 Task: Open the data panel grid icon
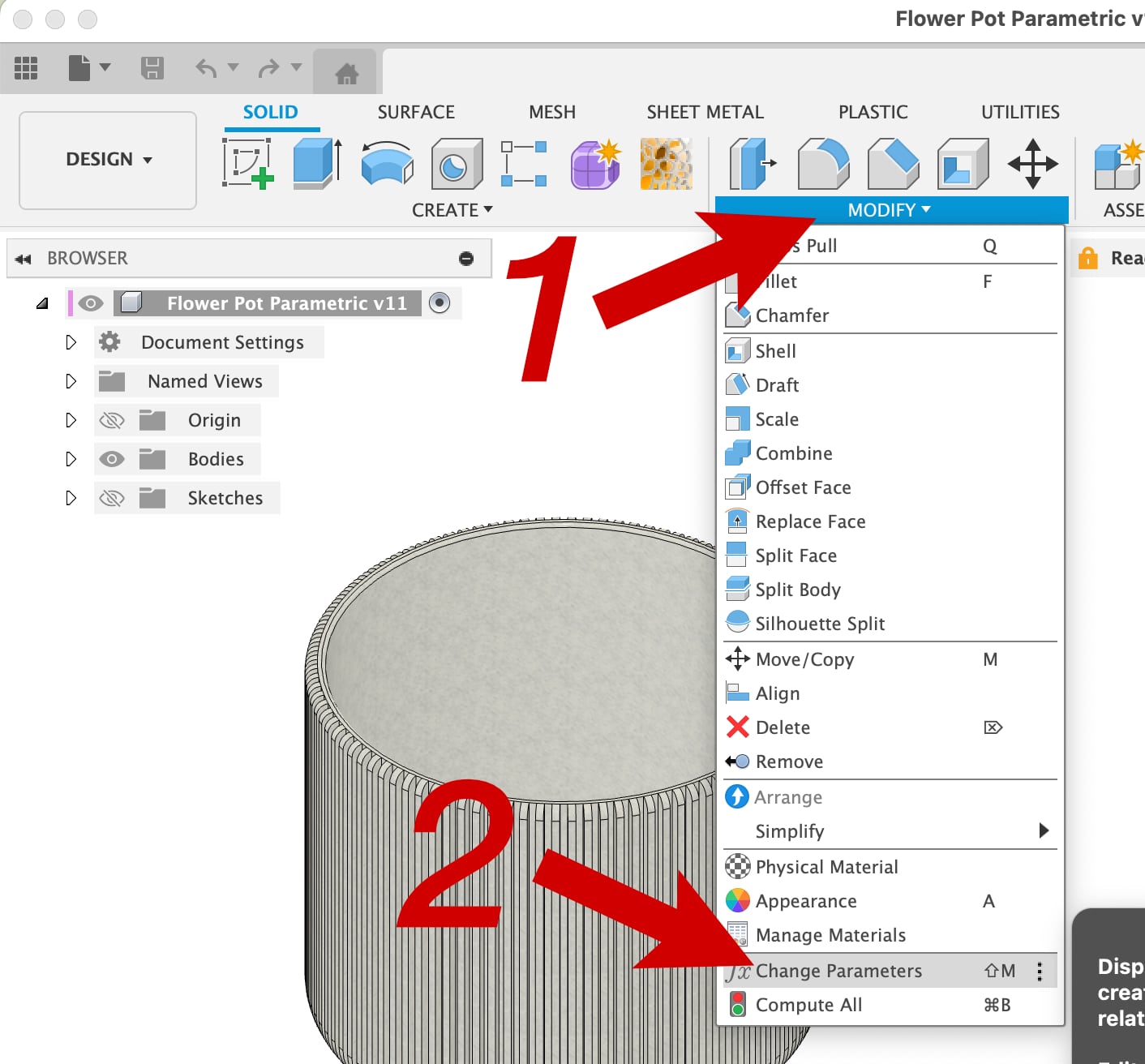[x=26, y=68]
